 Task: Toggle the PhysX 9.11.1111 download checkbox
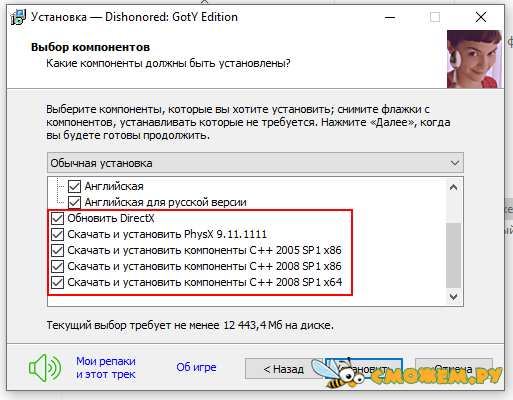(58, 235)
